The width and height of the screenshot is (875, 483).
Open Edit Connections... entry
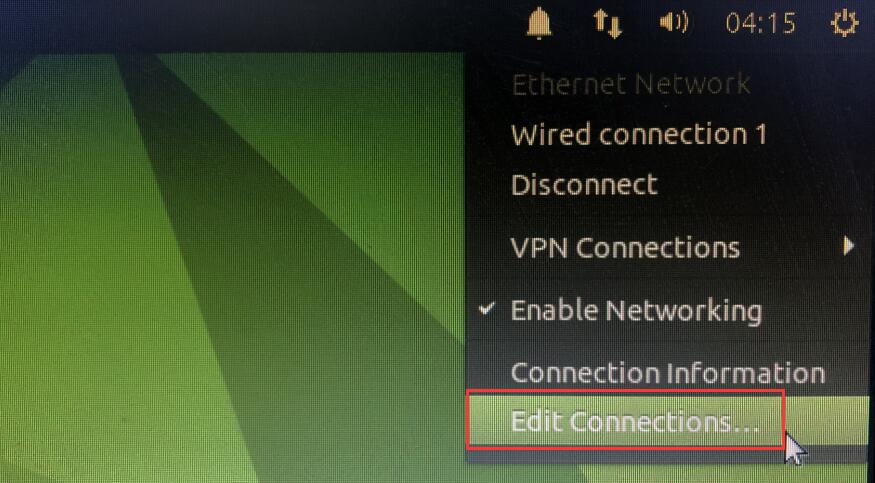coord(635,422)
